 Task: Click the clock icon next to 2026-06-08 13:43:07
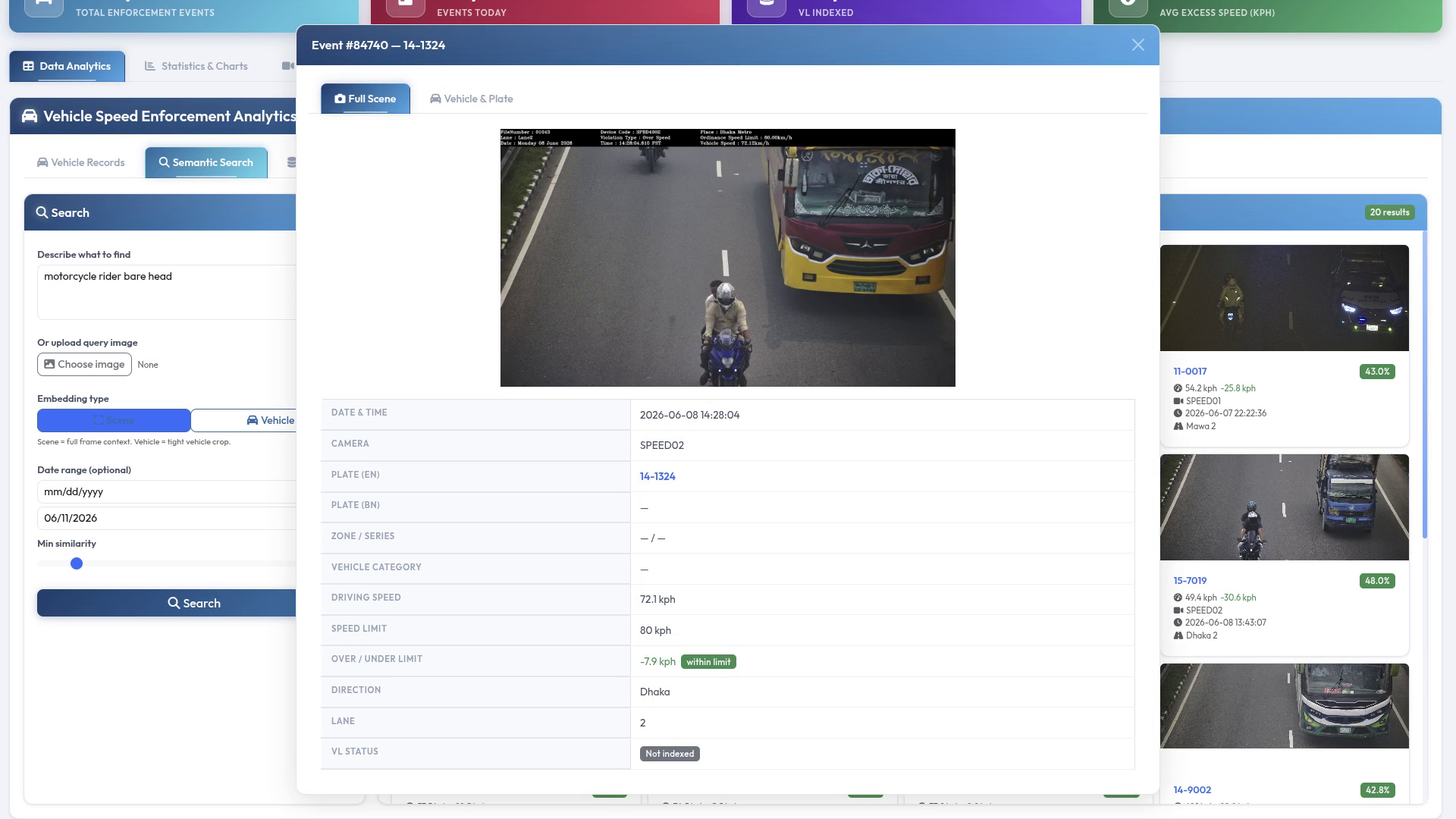(x=1178, y=623)
